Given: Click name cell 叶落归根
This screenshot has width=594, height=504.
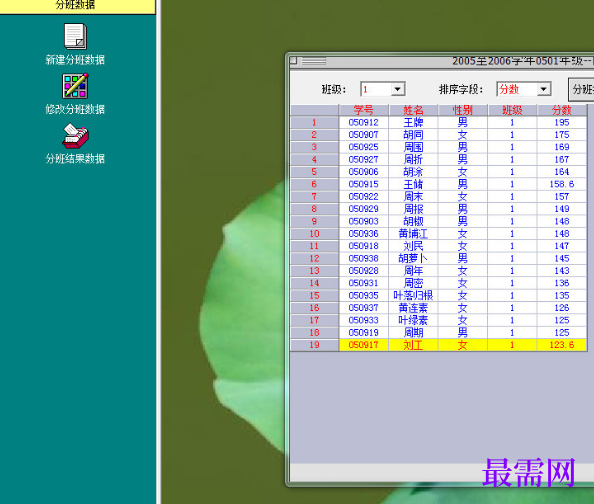Looking at the screenshot, I should click(413, 296).
